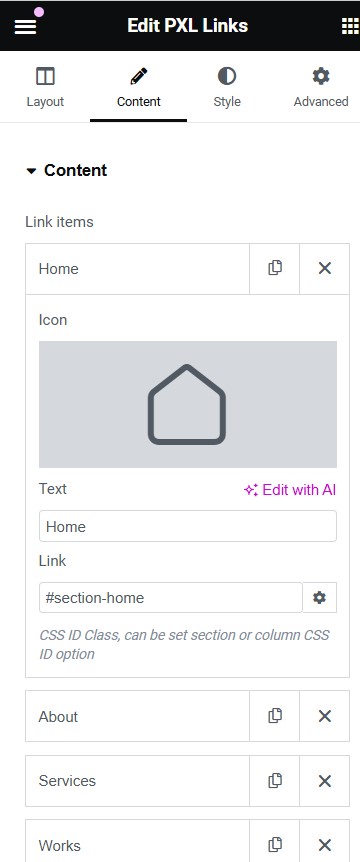The width and height of the screenshot is (360, 862).
Task: Open the Advanced tab
Action: pos(321,87)
